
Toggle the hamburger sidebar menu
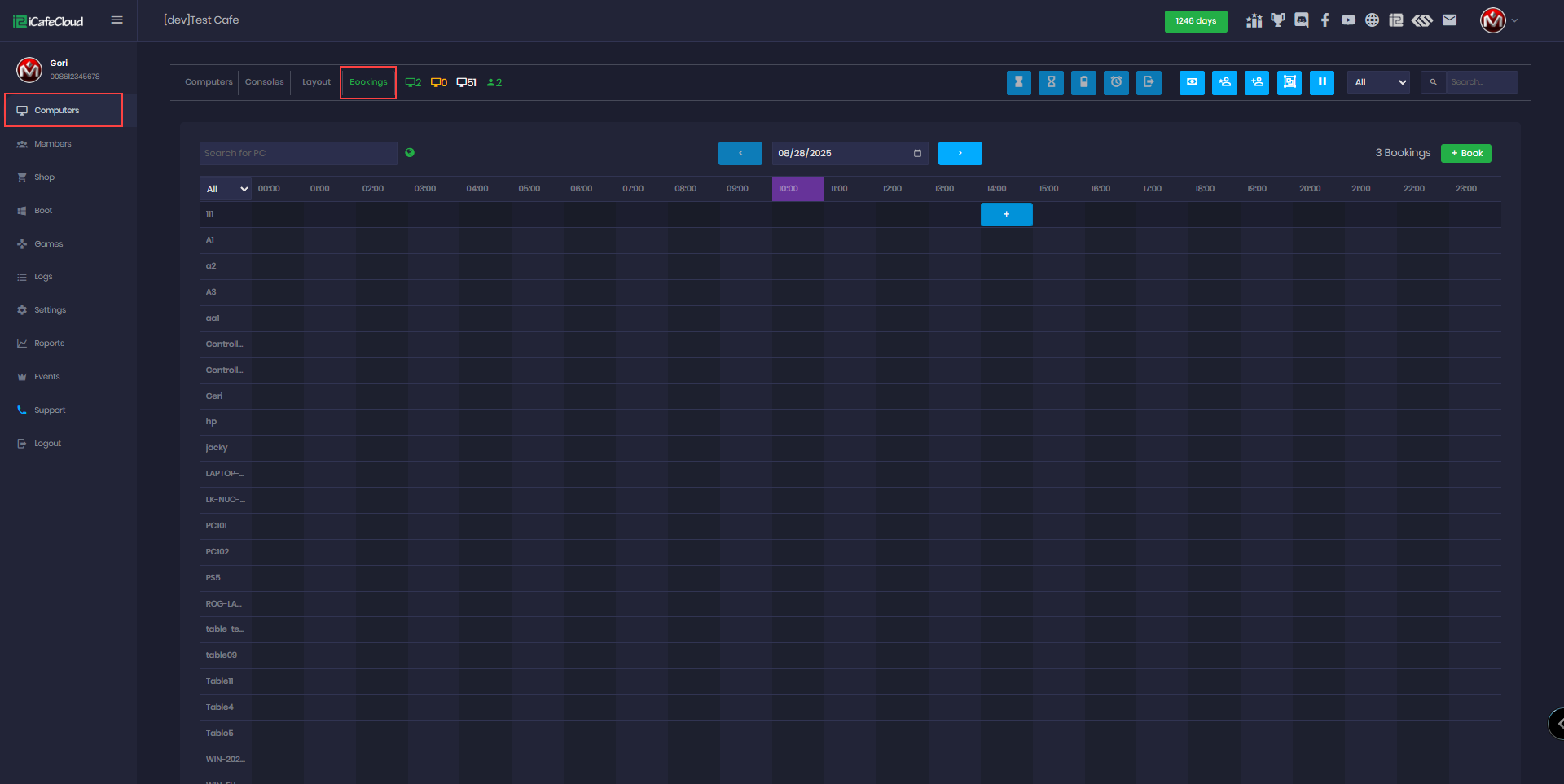tap(116, 20)
